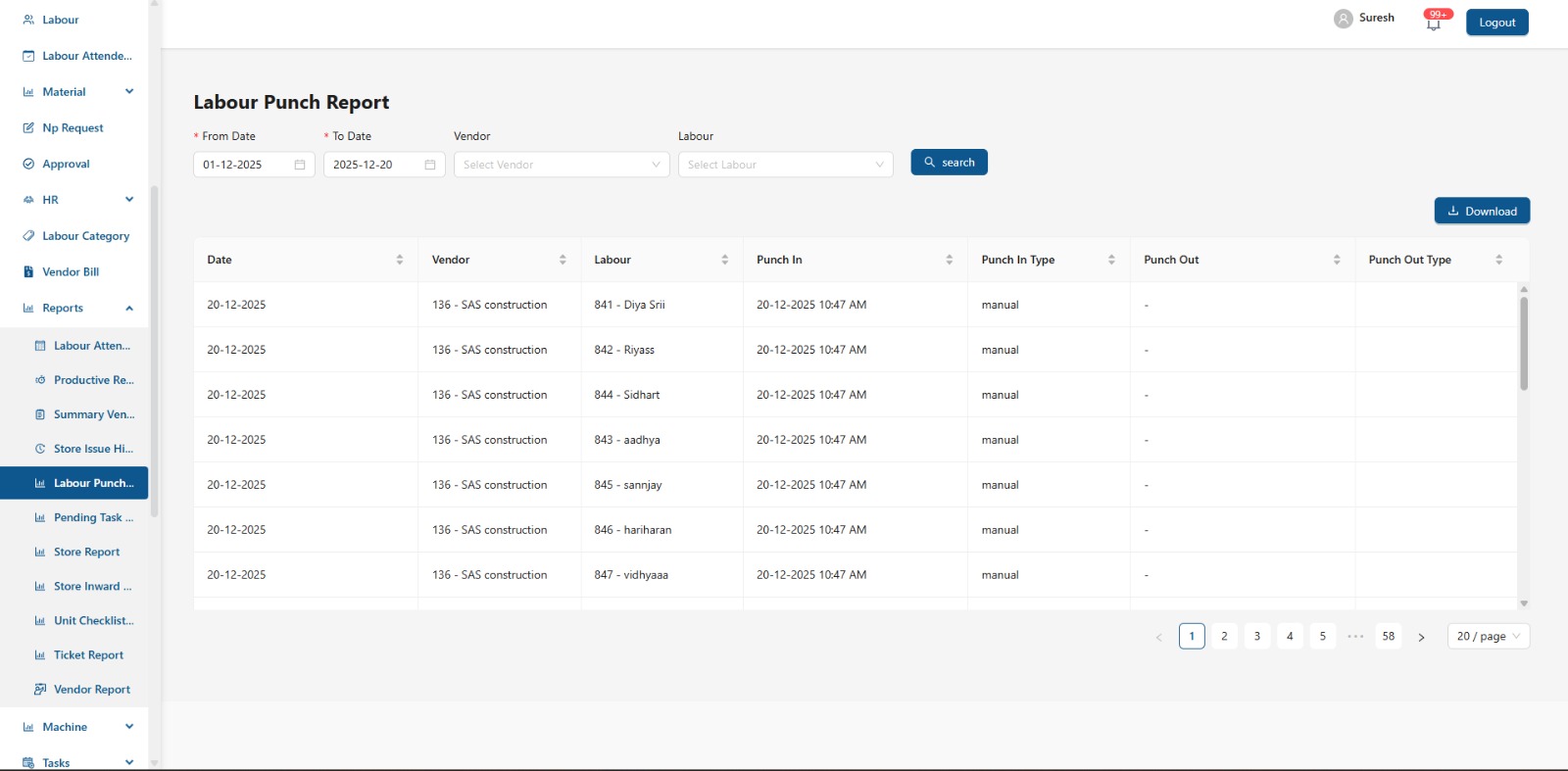Viewport: 1568px width, 771px height.
Task: Sort by the Vendor column sort icon
Action: tap(563, 260)
